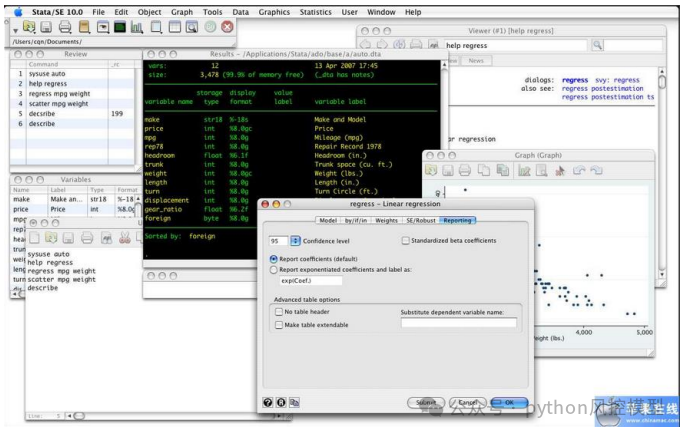Select Report coefficients (default) radio button
Image resolution: width=685 pixels, height=434 pixels.
point(273,259)
